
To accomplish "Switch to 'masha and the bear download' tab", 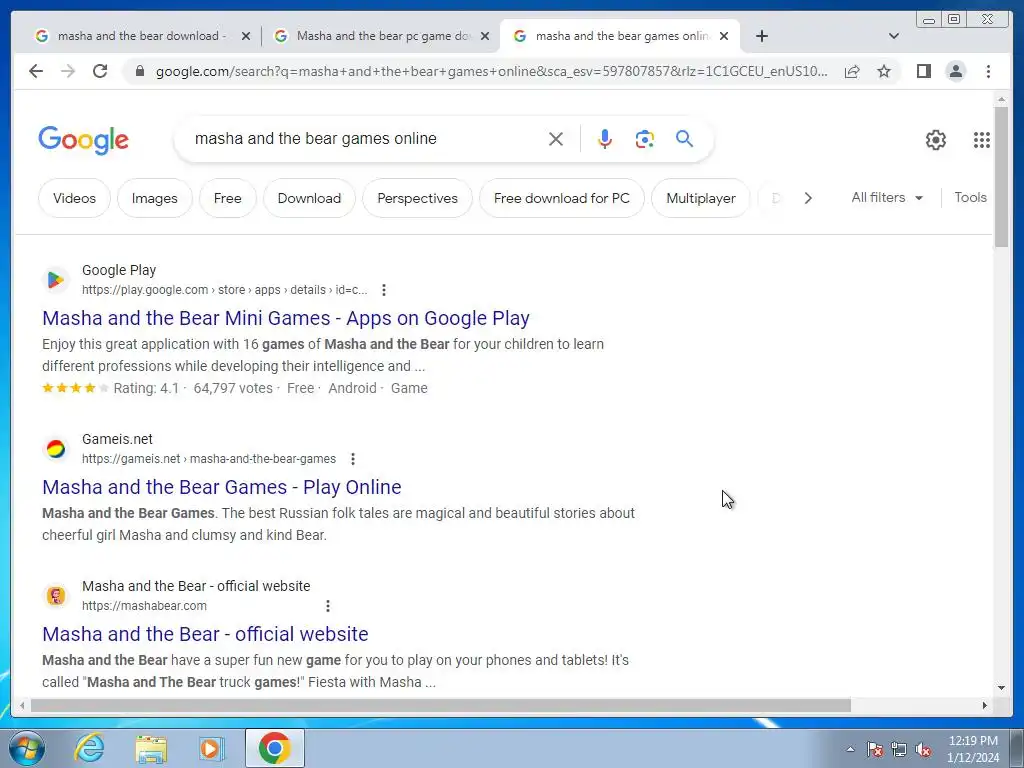I will [142, 36].
